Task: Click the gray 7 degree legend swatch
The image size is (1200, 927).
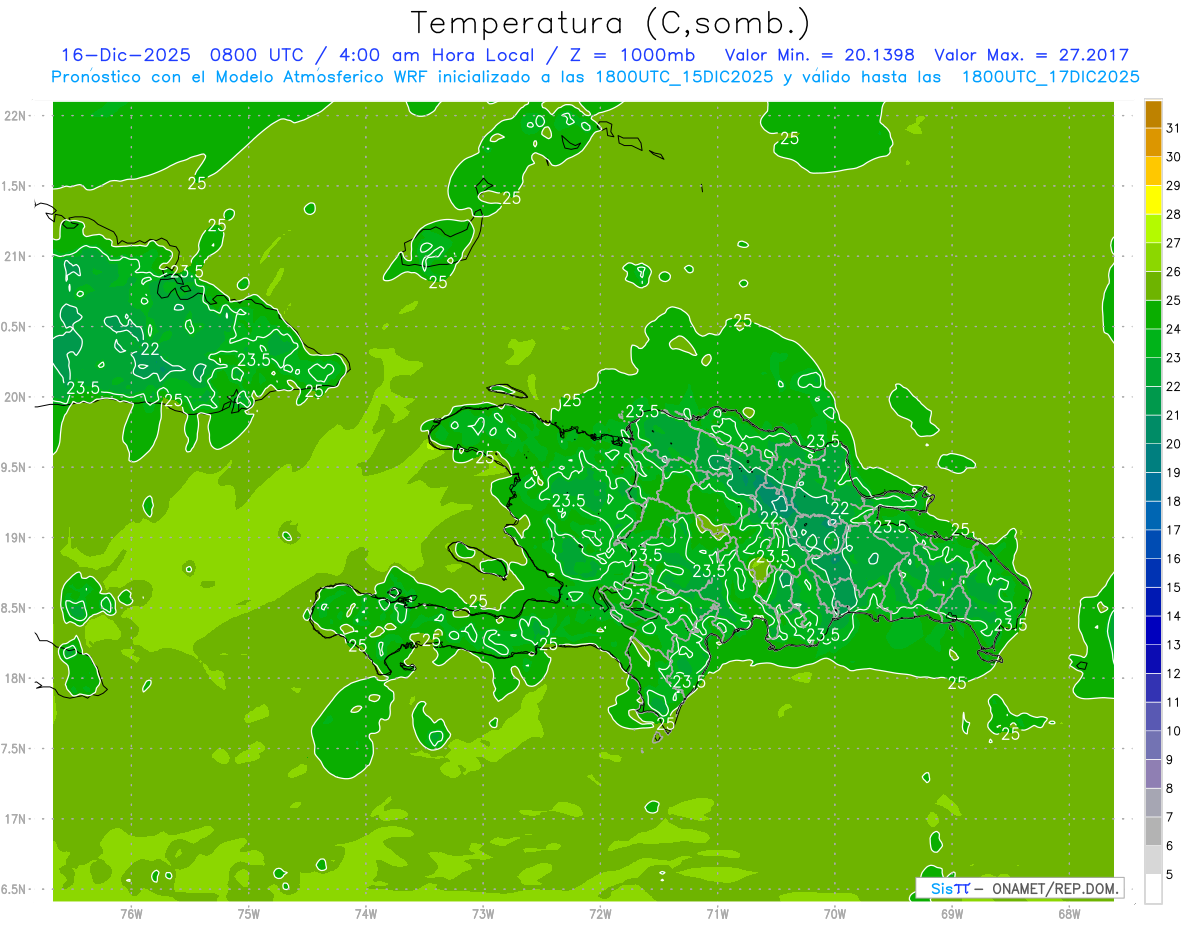Action: point(1153,803)
